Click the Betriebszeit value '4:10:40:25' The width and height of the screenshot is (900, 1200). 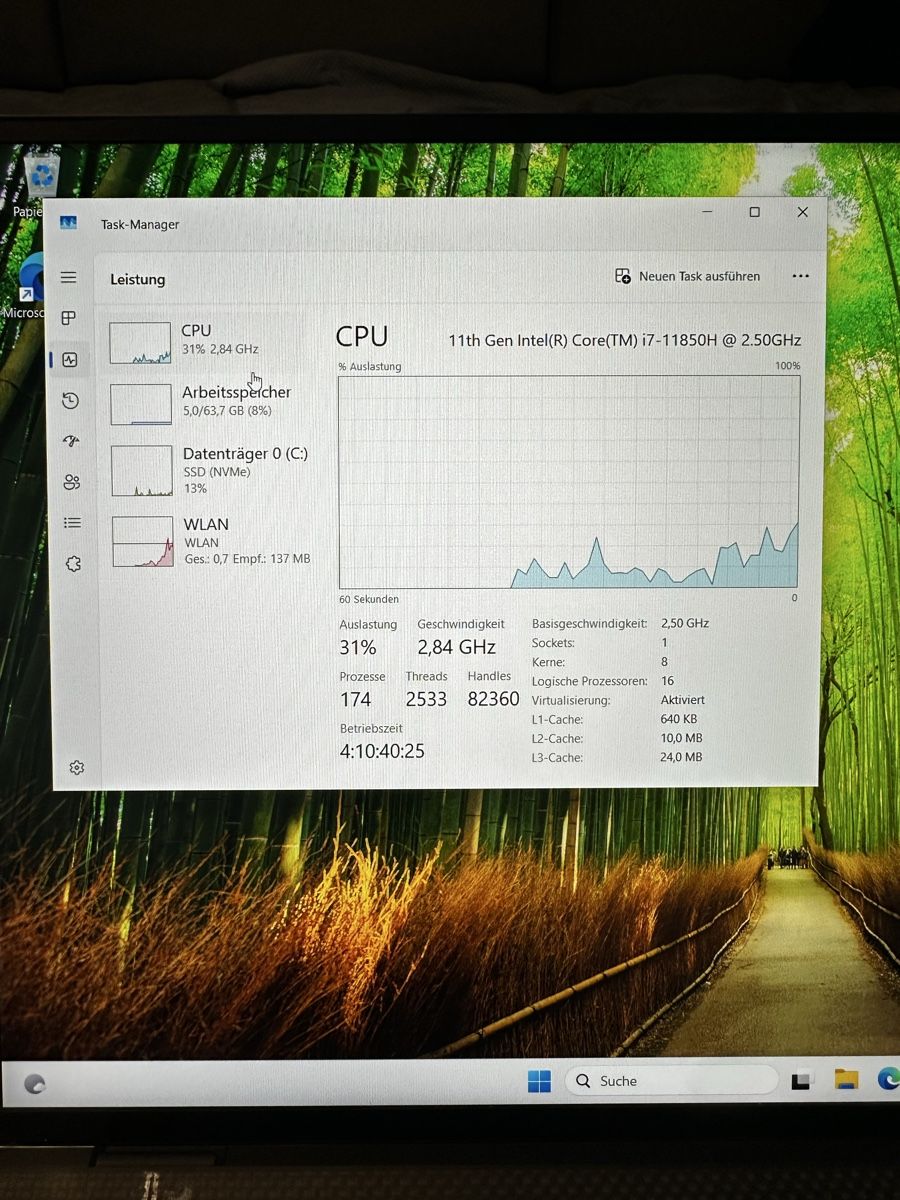(x=382, y=751)
